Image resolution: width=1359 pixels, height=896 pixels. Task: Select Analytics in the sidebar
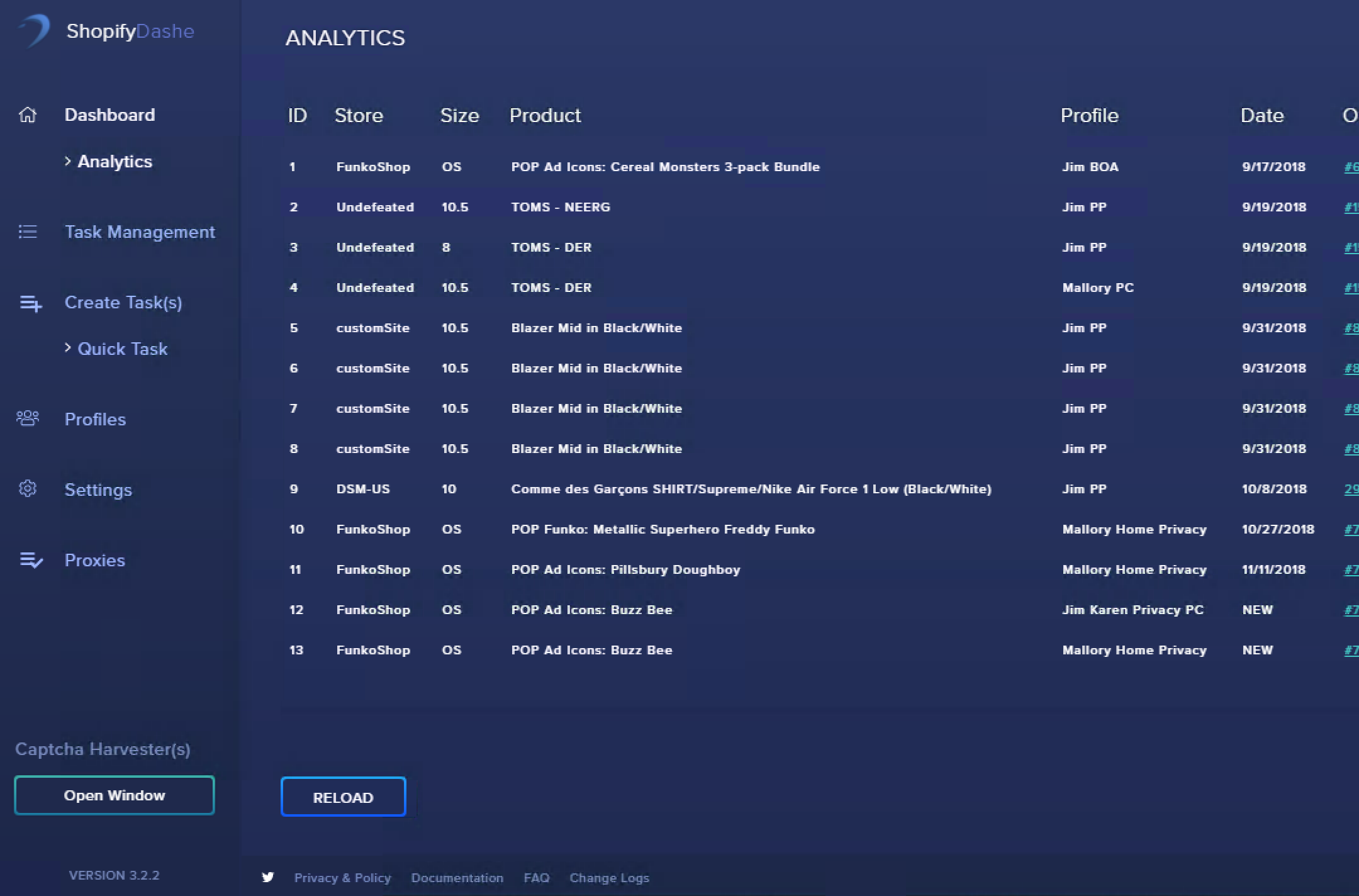coord(115,162)
